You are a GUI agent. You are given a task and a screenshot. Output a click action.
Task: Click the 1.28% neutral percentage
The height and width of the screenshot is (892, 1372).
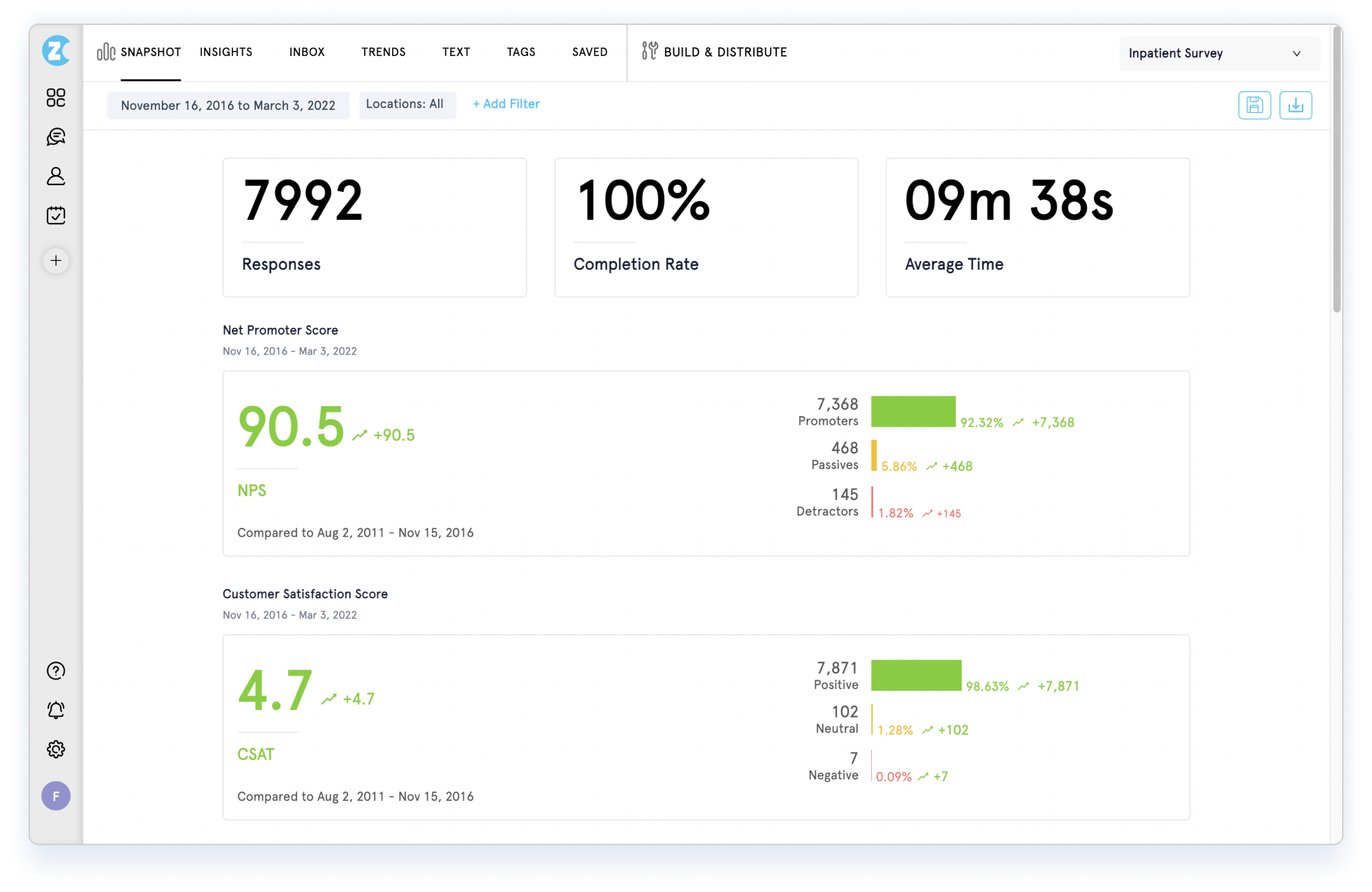[895, 730]
